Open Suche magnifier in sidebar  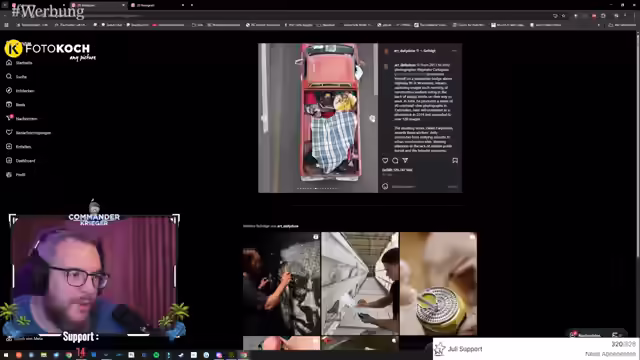[9, 76]
